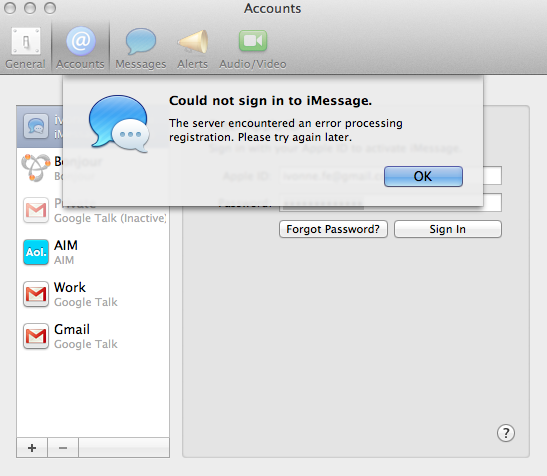This screenshot has height=476, width=547.
Task: Zoom the Accounts window
Action: pos(50,8)
